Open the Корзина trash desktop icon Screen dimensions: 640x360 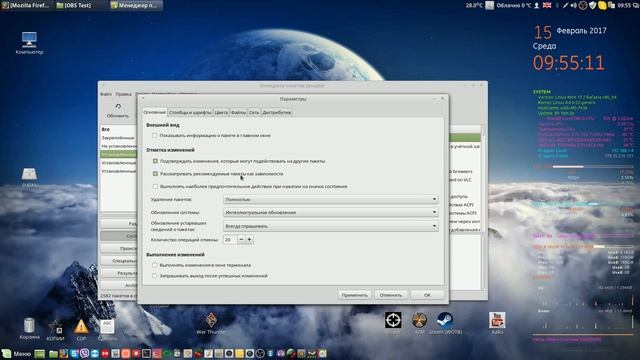coord(29,328)
